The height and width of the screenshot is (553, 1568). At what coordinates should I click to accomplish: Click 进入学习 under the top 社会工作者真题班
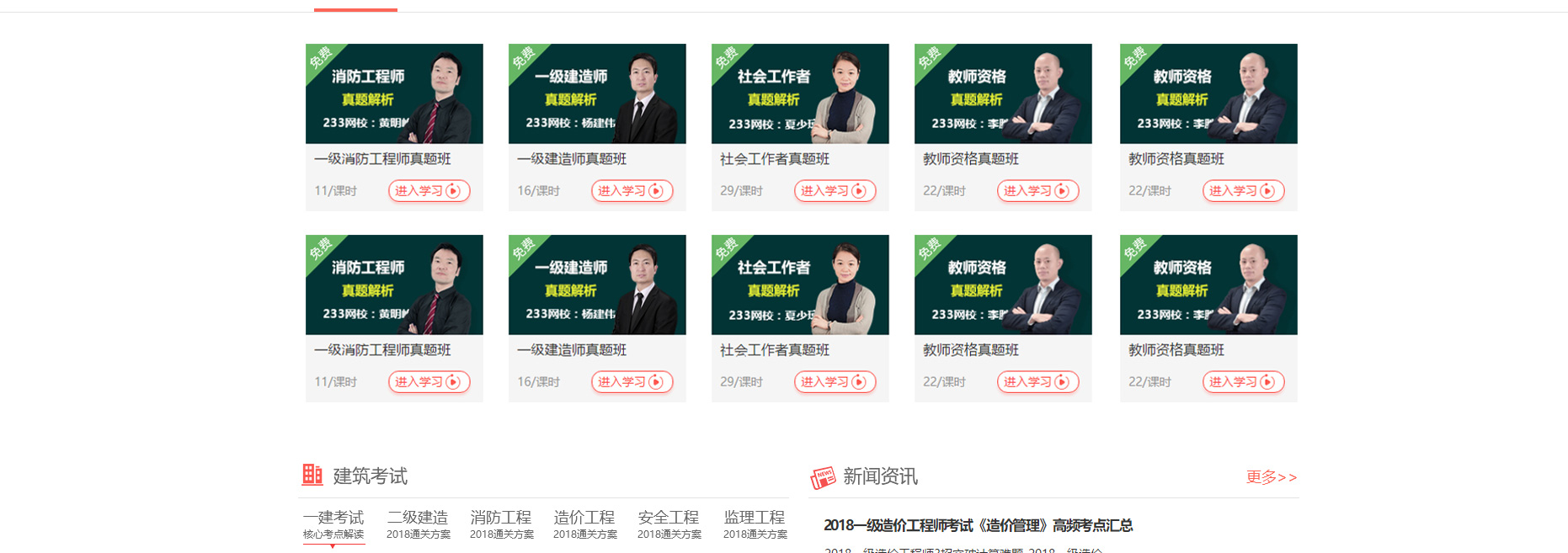(835, 191)
